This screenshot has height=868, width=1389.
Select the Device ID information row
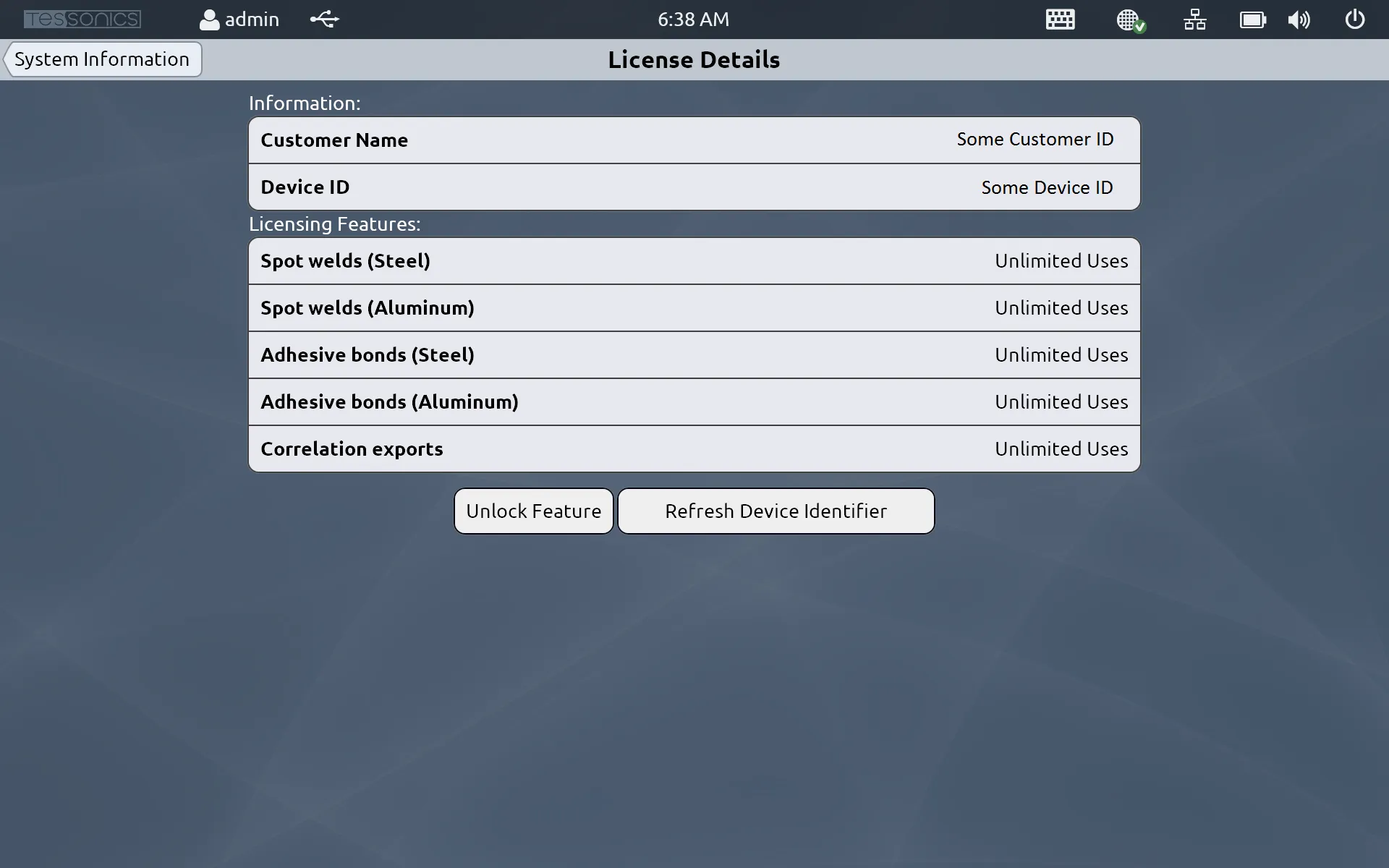(693, 187)
